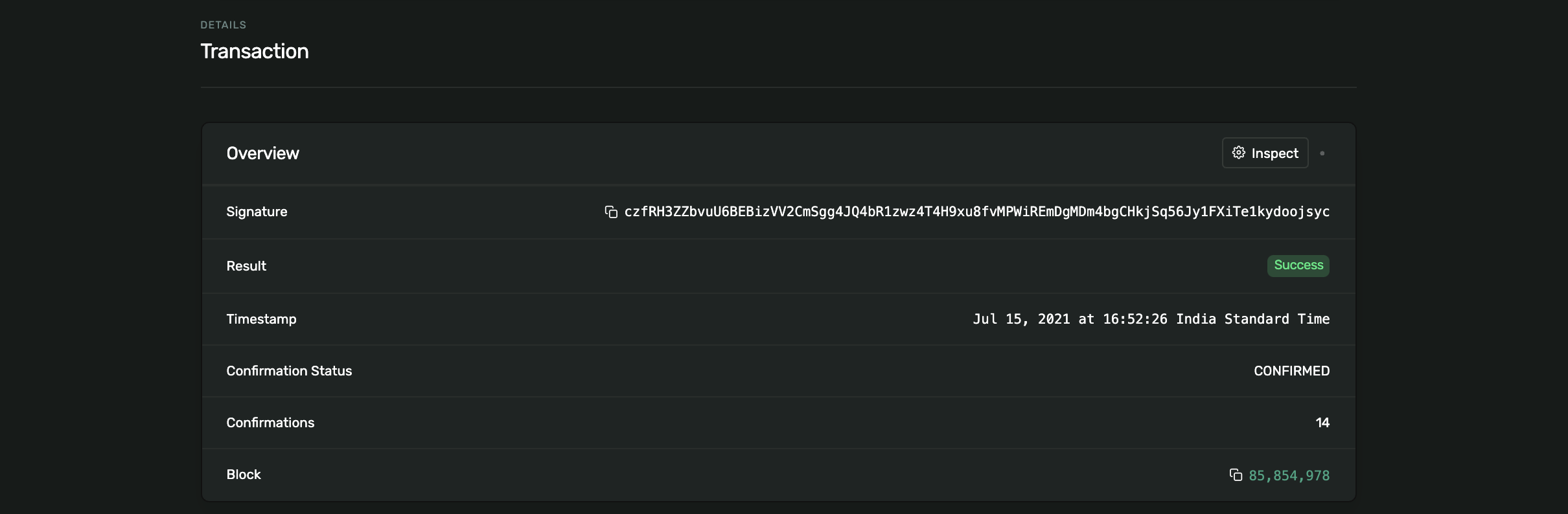The height and width of the screenshot is (514, 1568).
Task: Click the Confirmation Status row label
Action: (x=289, y=371)
